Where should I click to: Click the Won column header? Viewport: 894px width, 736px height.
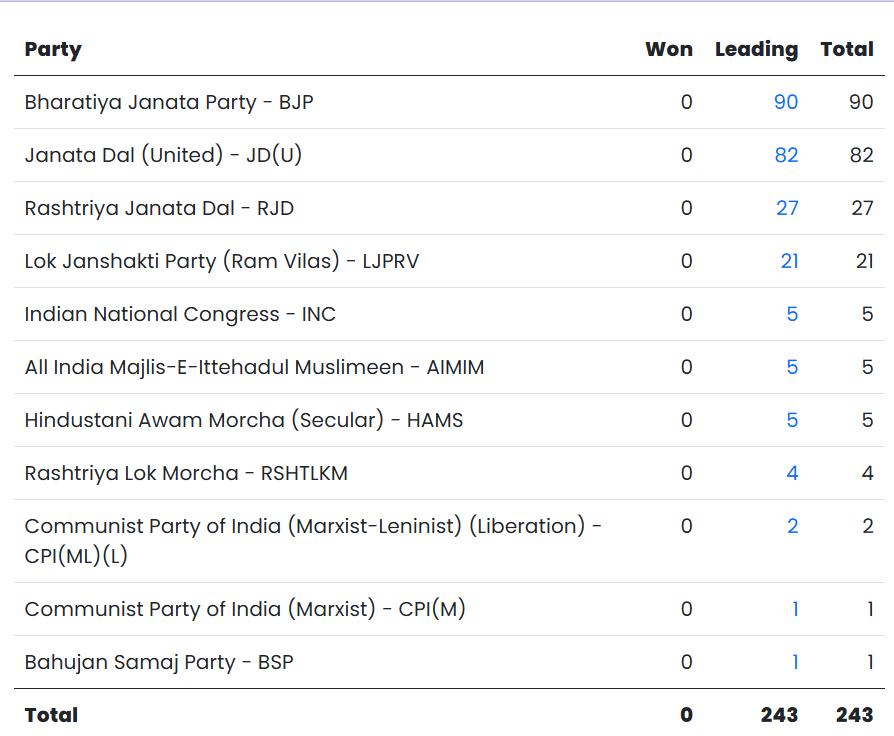(669, 49)
